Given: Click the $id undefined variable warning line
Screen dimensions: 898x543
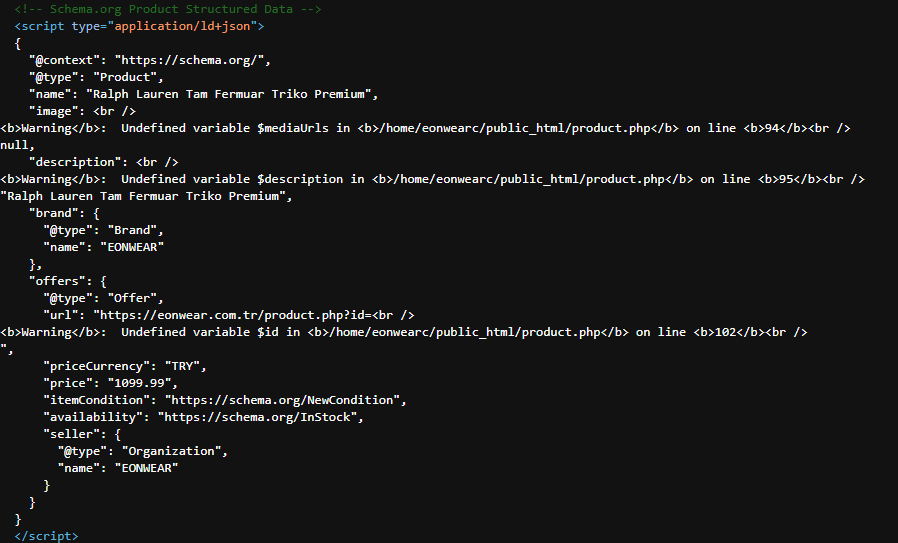Looking at the screenshot, I should click(x=404, y=332).
